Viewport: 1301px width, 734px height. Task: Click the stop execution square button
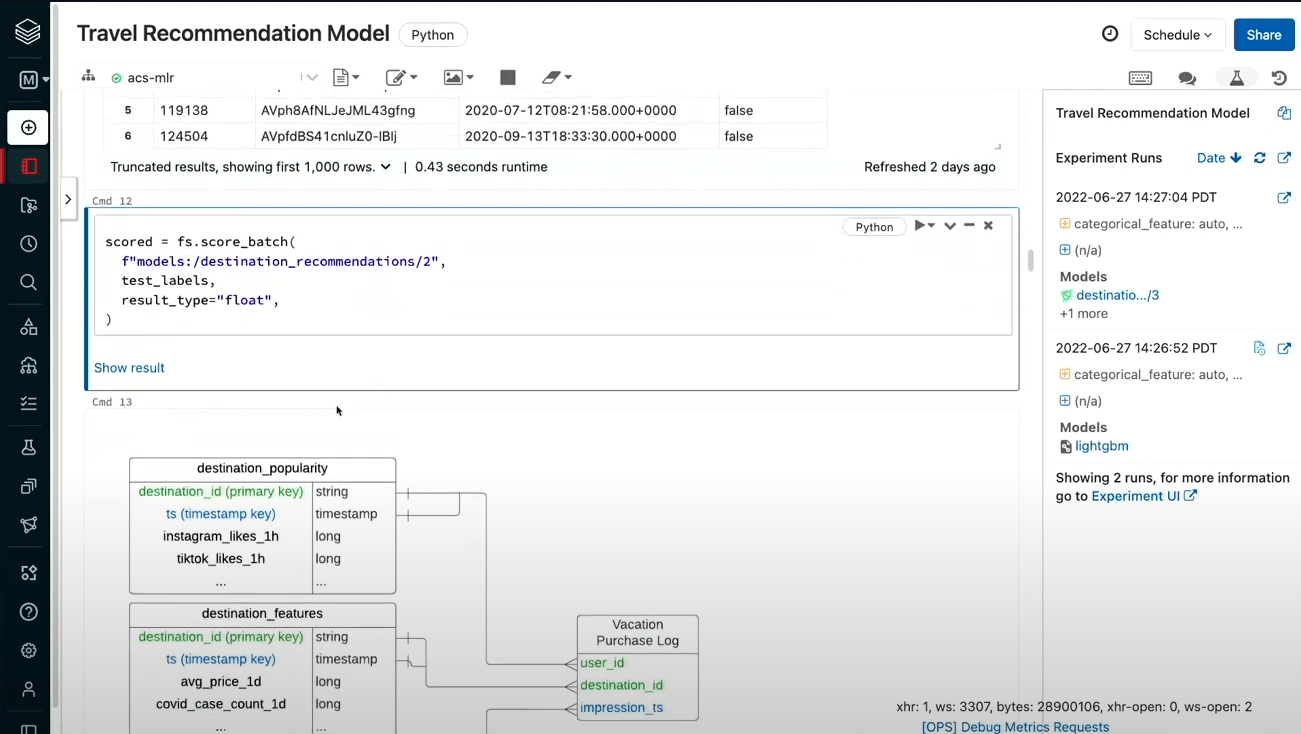click(x=508, y=77)
